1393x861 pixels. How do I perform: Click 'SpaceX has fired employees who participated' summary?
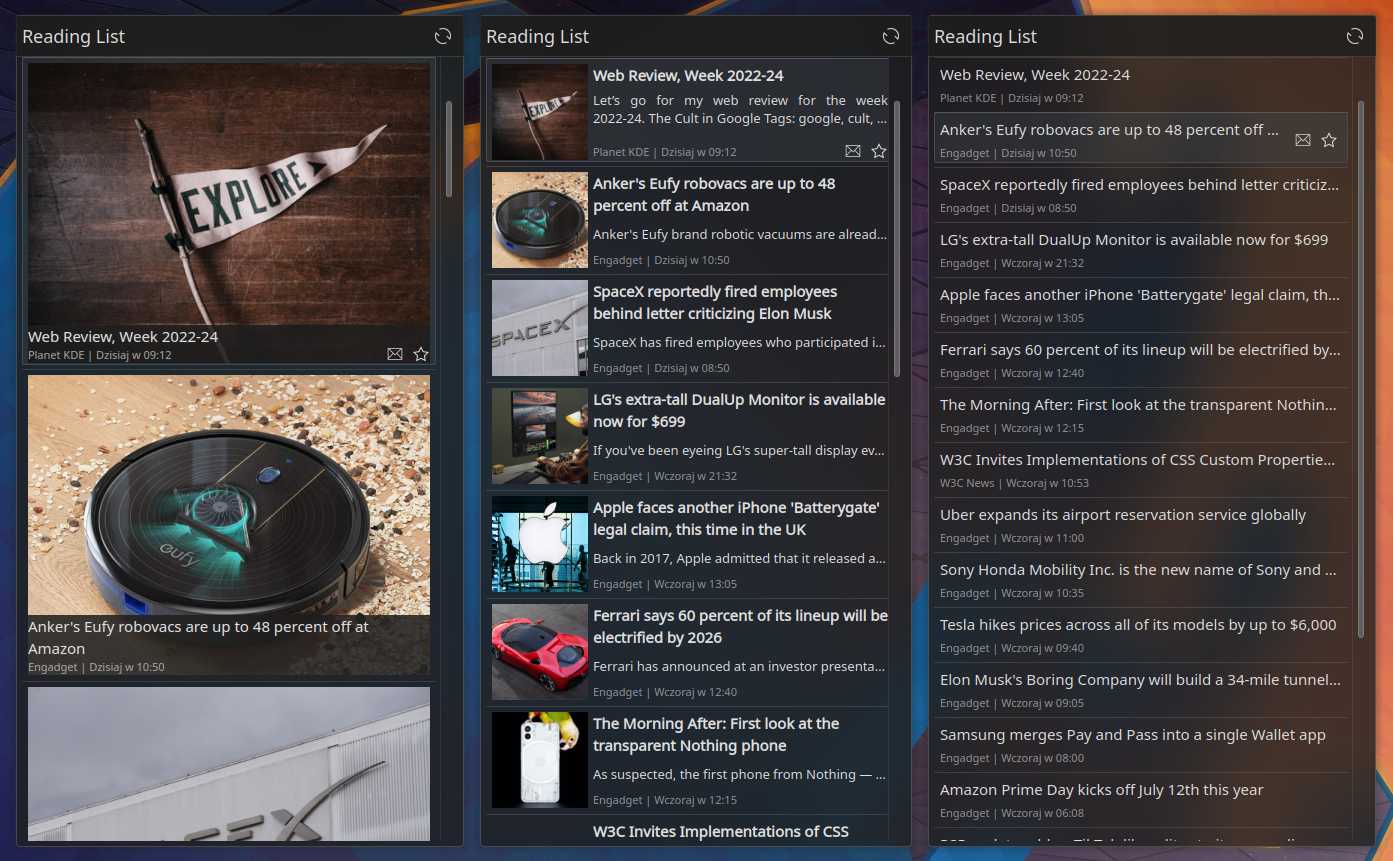[740, 342]
